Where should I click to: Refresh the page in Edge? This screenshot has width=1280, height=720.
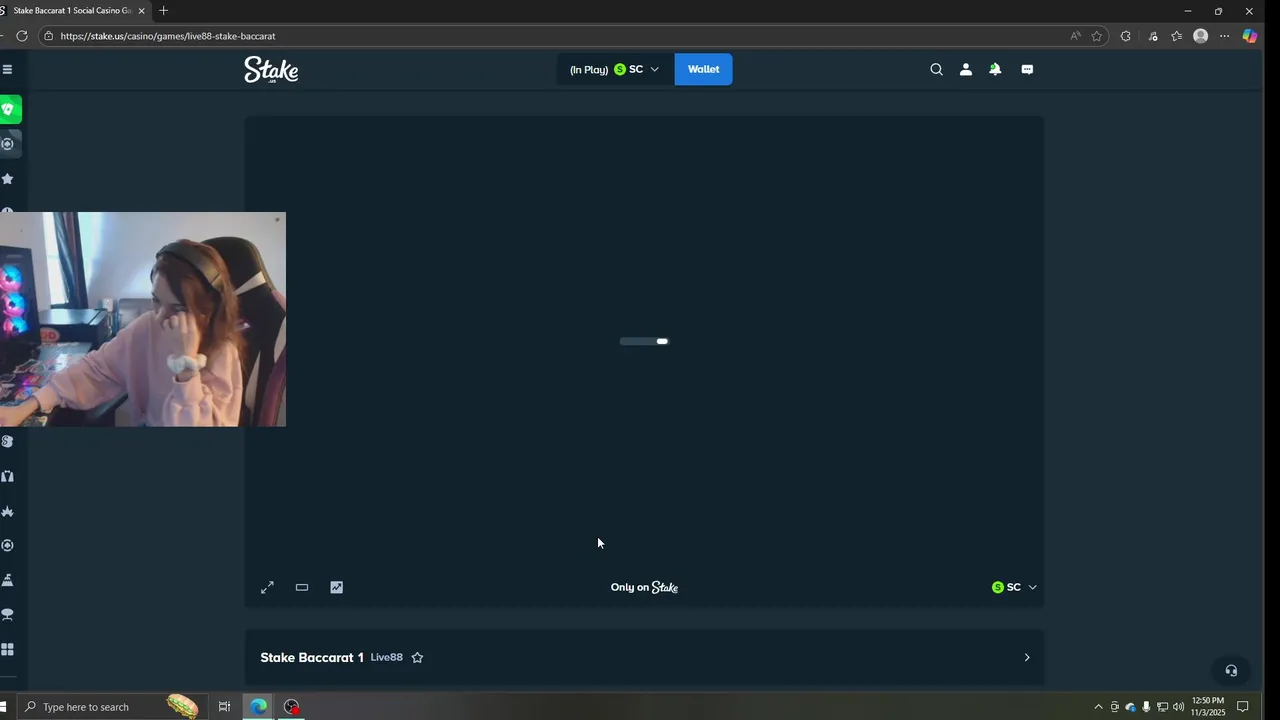[x=21, y=36]
